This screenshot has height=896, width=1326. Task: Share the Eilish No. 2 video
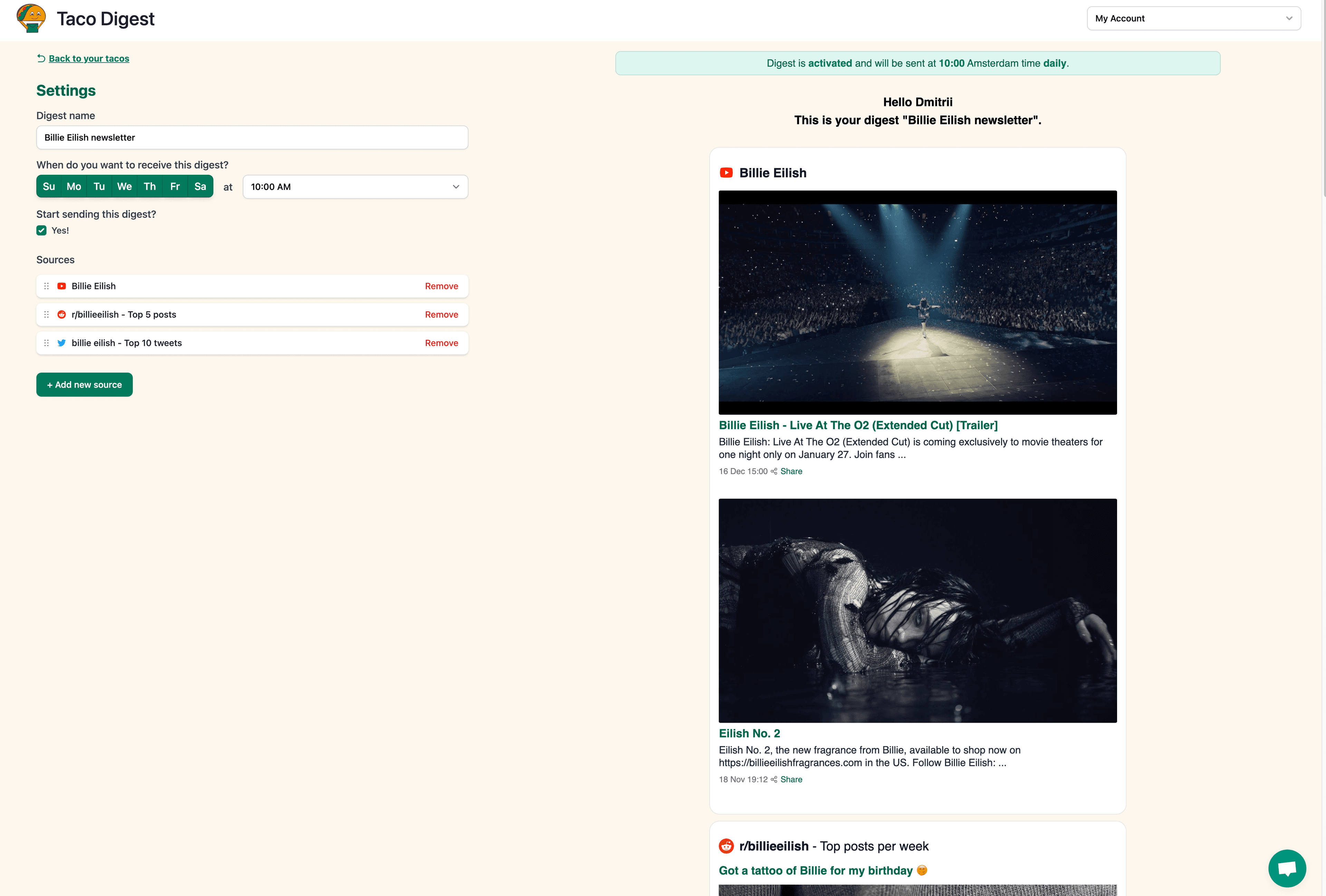tap(791, 780)
